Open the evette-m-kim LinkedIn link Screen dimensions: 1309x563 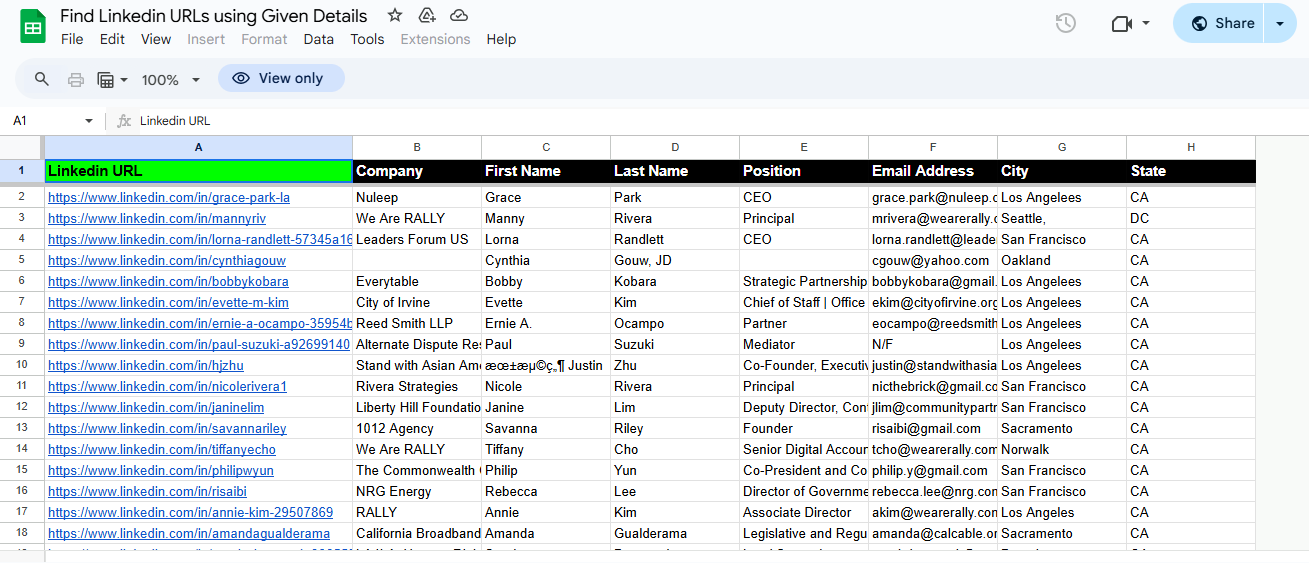[x=168, y=303]
